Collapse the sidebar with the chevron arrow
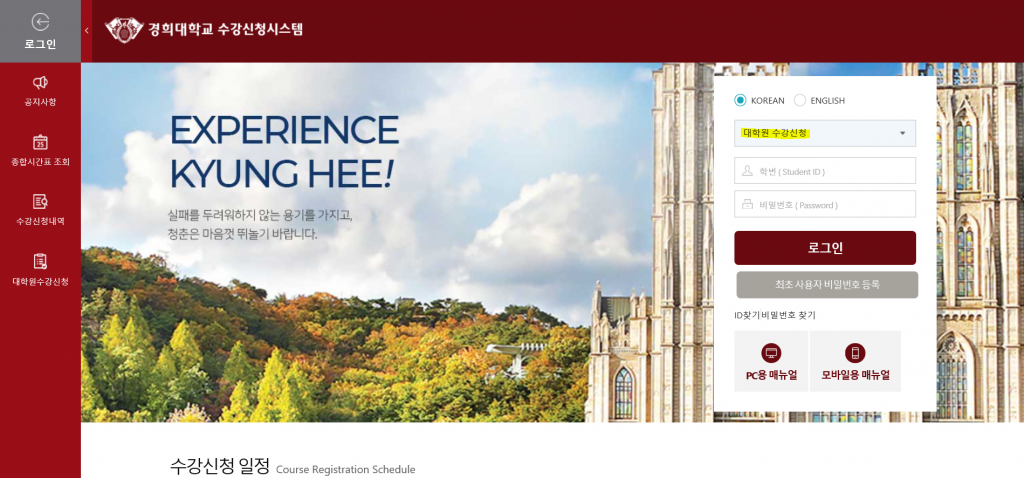Image resolution: width=1024 pixels, height=478 pixels. 87,31
